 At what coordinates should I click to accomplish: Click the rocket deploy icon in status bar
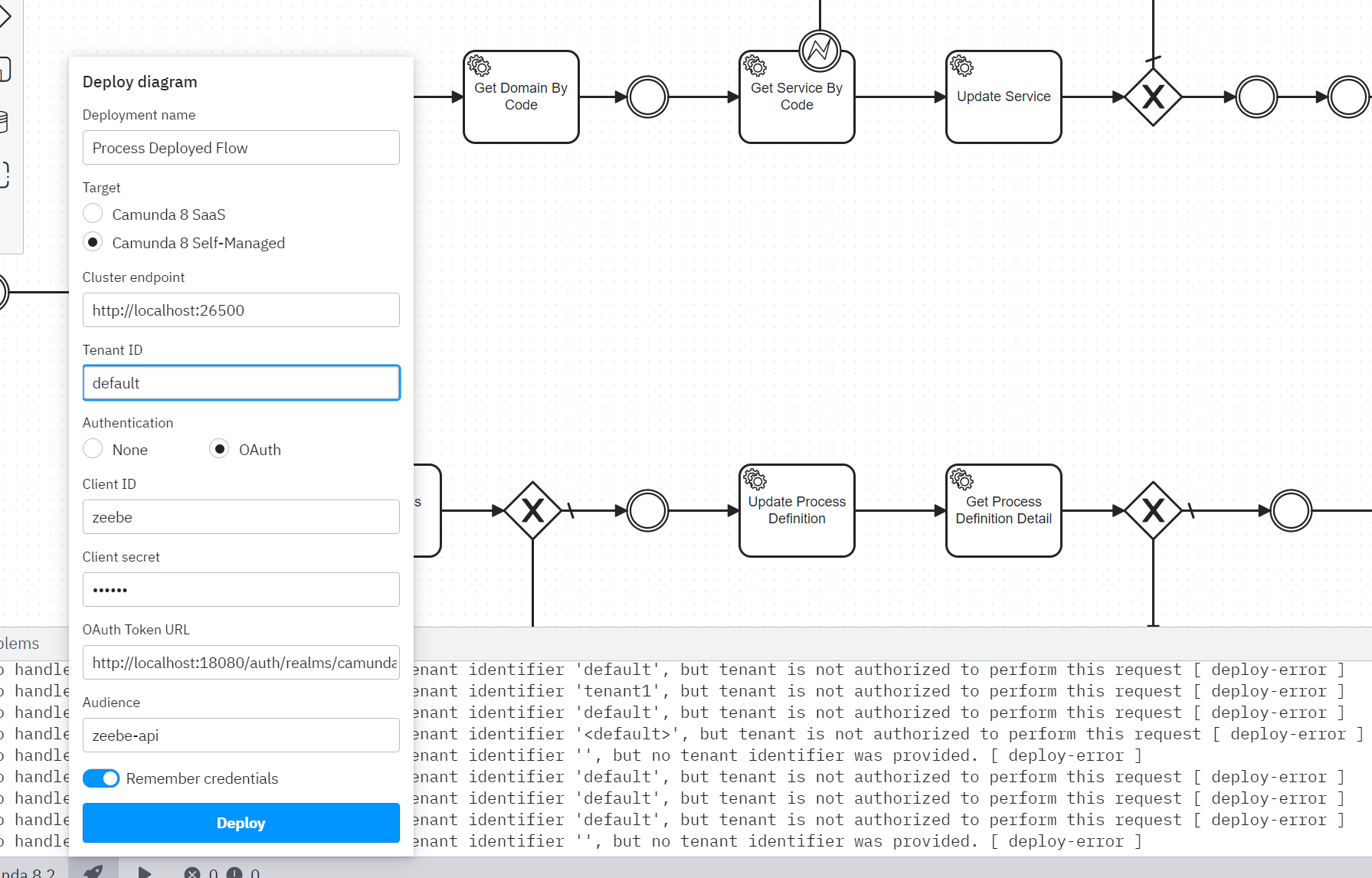pos(93,870)
